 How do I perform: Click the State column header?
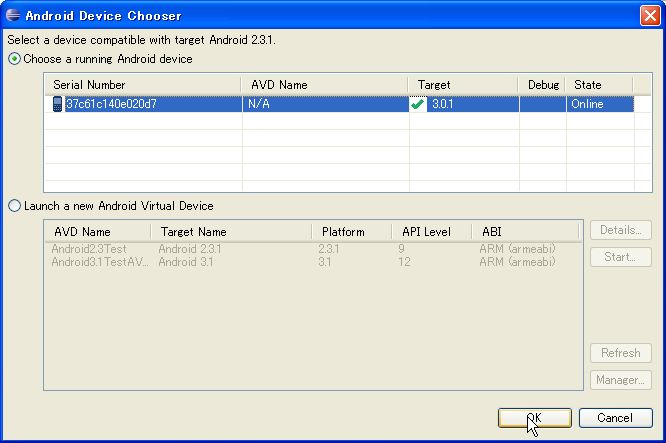pyautogui.click(x=600, y=85)
